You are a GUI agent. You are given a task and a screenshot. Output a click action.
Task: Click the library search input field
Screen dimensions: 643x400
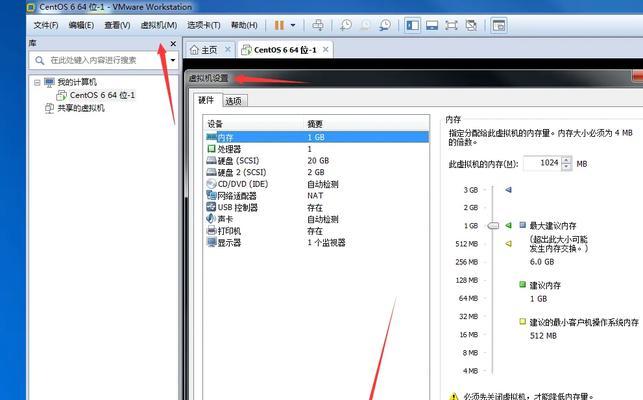(98, 60)
